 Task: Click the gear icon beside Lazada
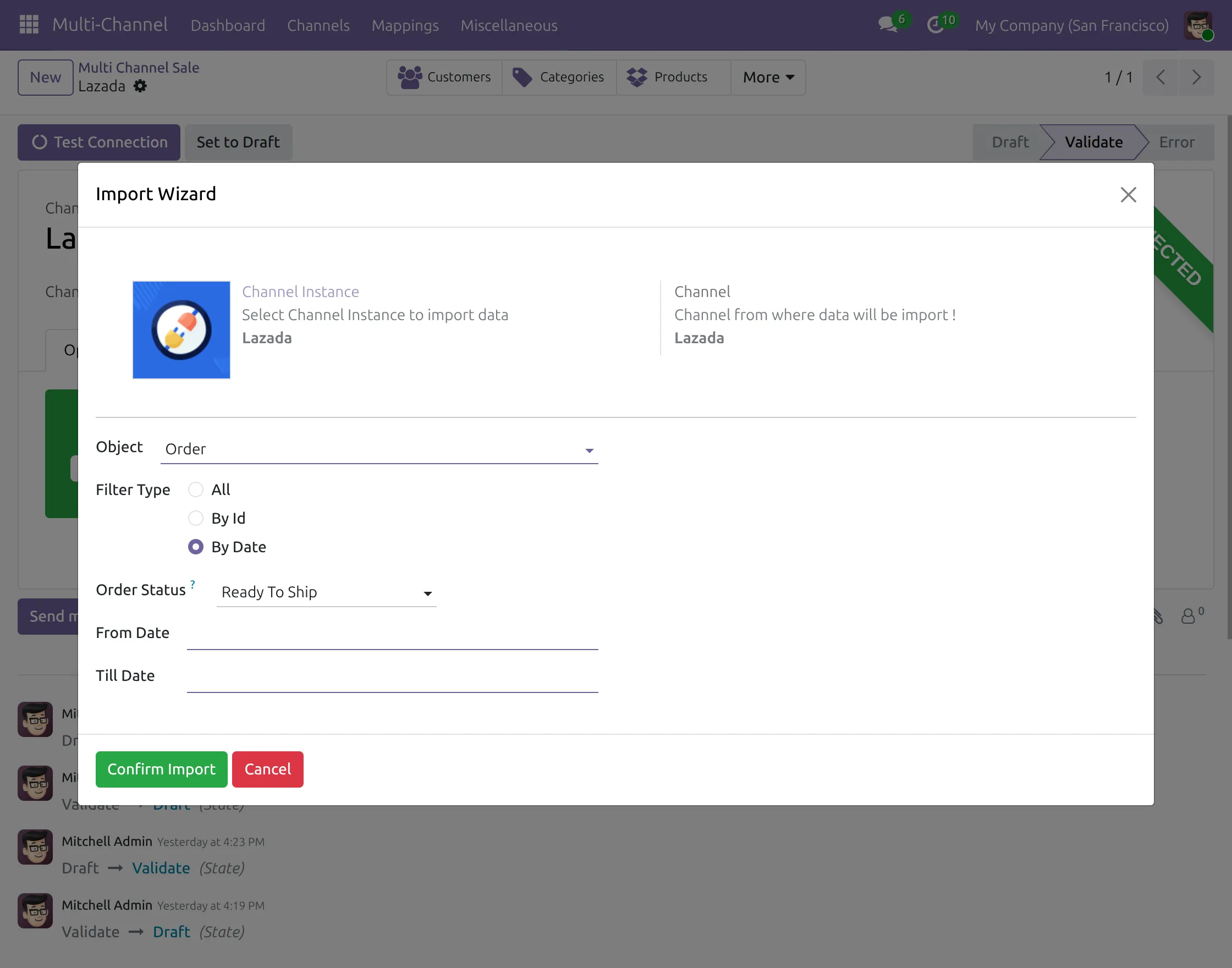click(140, 86)
